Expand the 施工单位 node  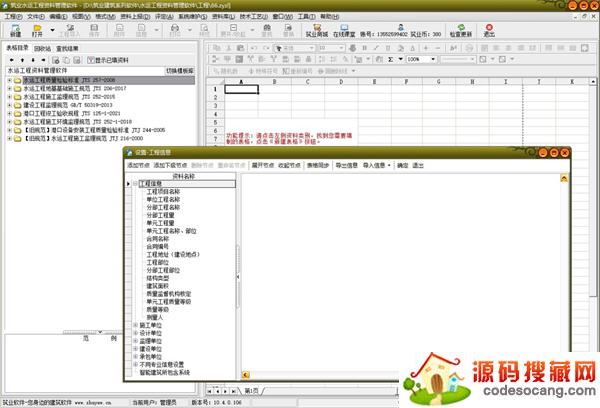pyautogui.click(x=135, y=325)
